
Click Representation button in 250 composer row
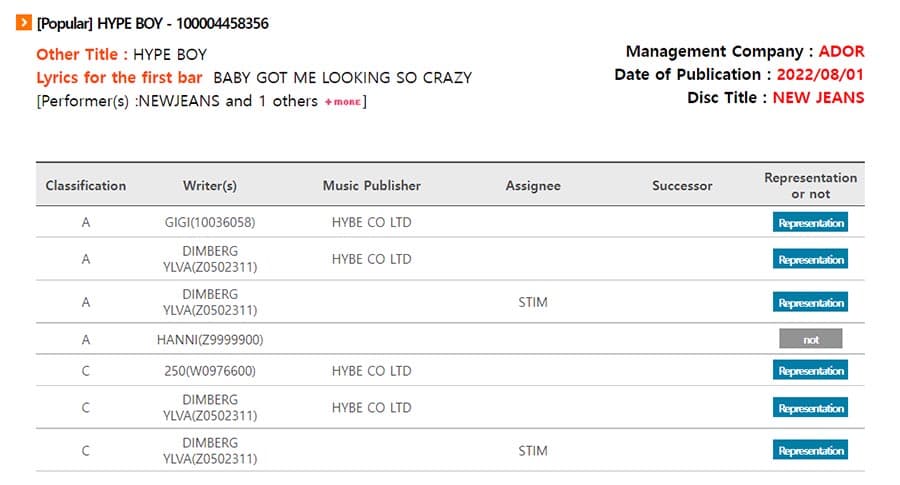click(810, 371)
